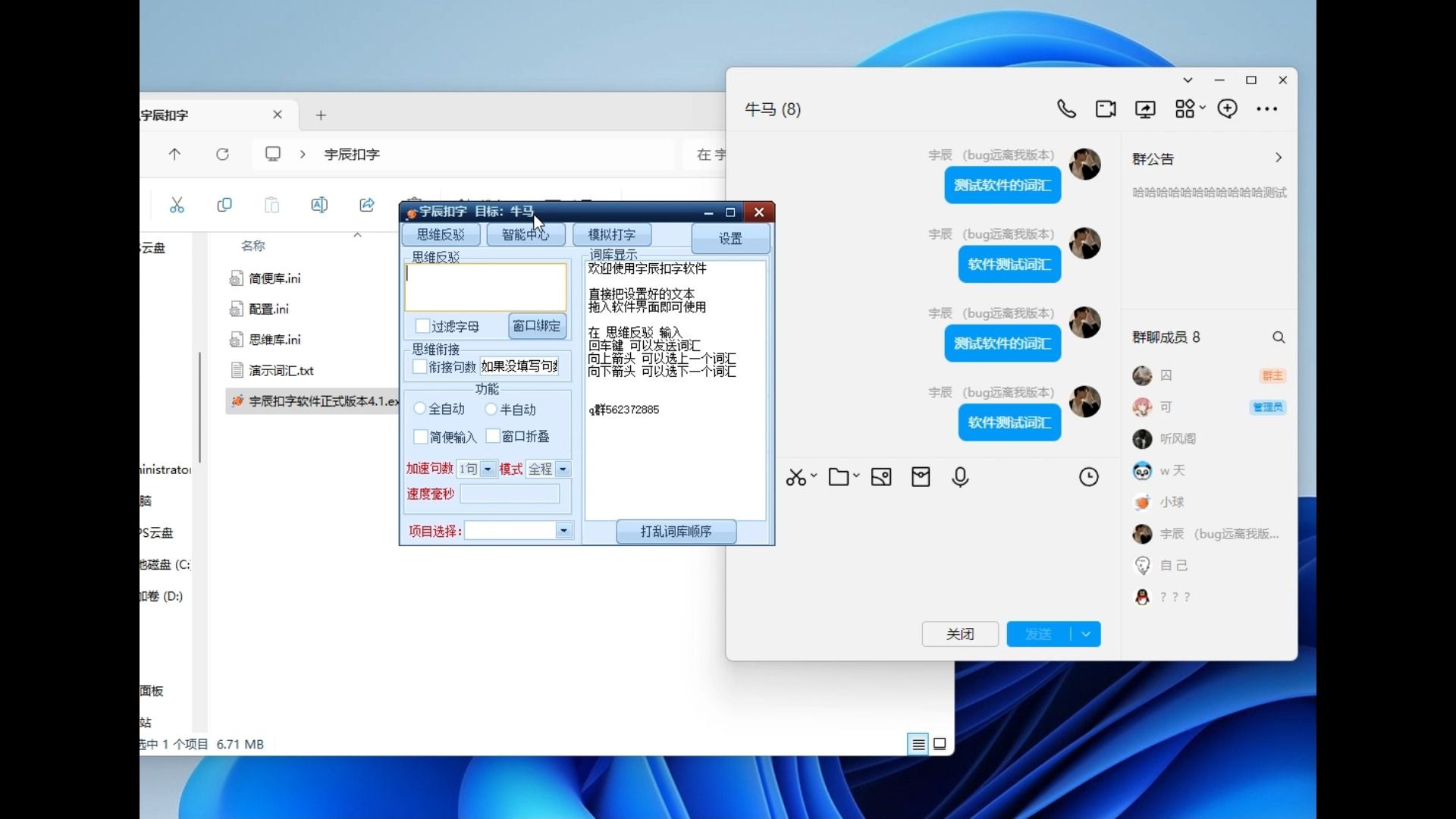Switch File Explorer to large icons view
Screen dimensions: 1456x819
coord(940,744)
